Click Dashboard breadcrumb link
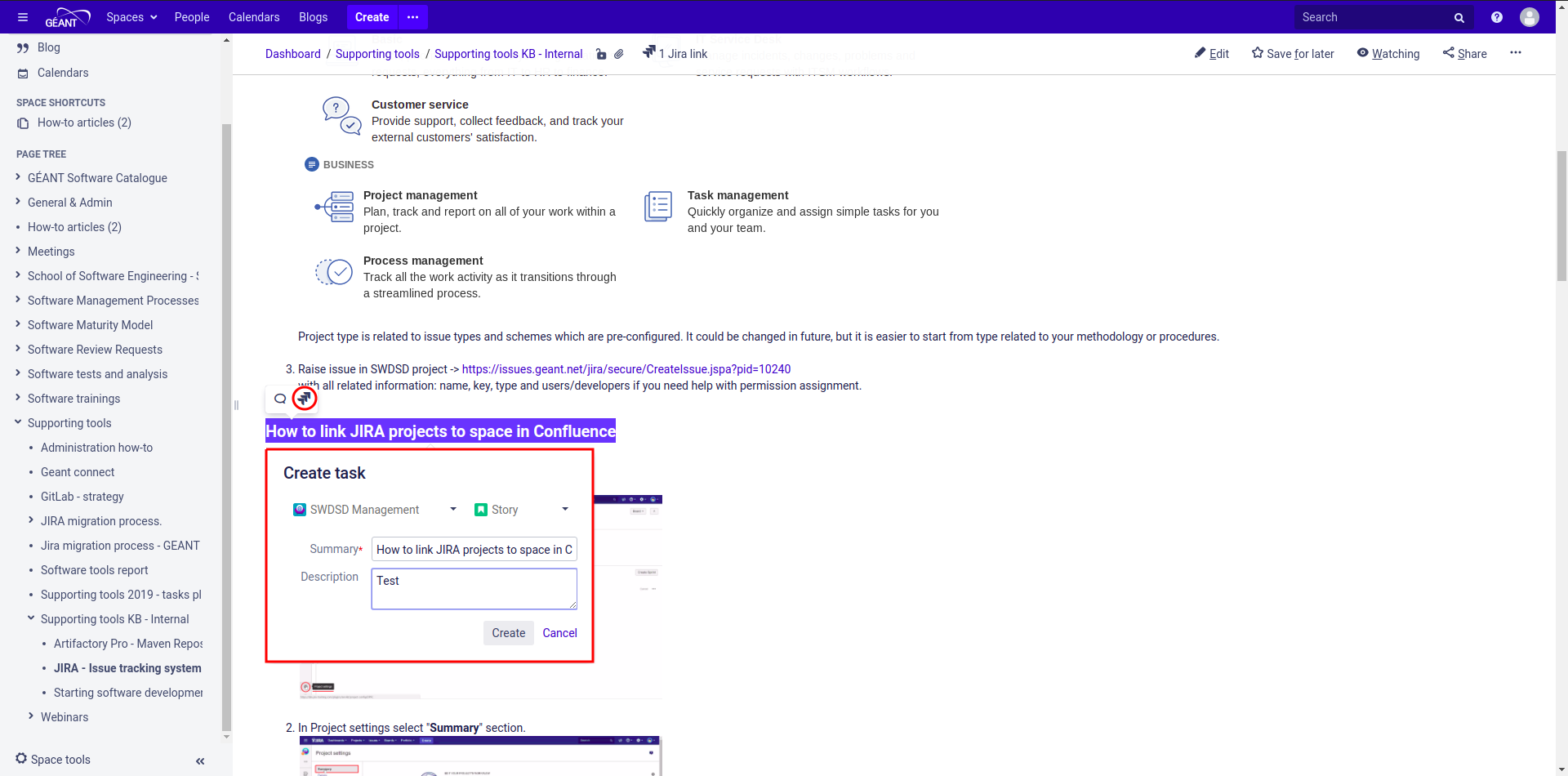 coord(293,54)
